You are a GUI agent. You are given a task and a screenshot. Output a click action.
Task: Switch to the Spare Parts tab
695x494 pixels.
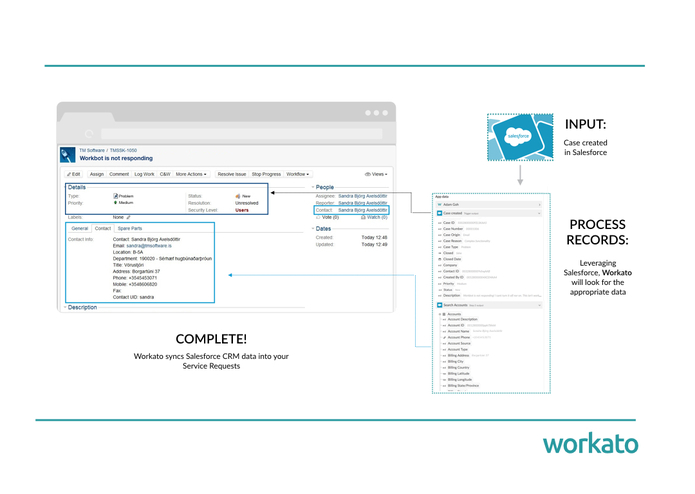(130, 229)
